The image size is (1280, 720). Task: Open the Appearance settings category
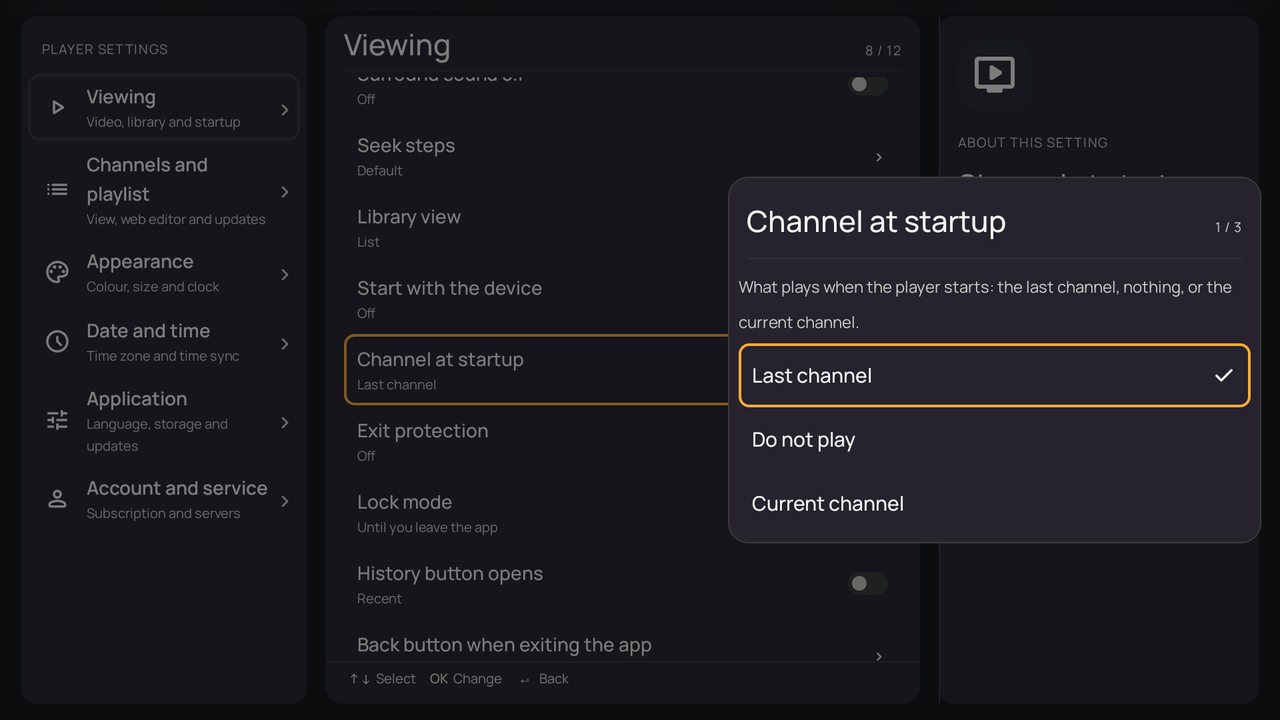point(164,273)
